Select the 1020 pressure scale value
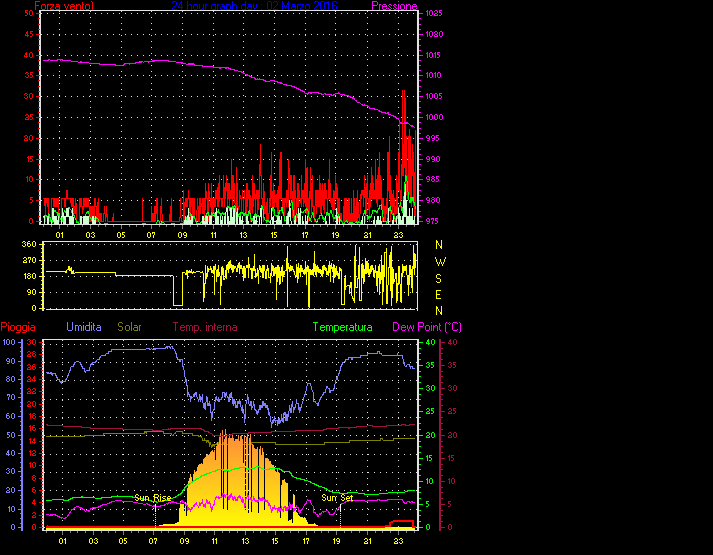Image resolution: width=713 pixels, height=555 pixels. (434, 35)
